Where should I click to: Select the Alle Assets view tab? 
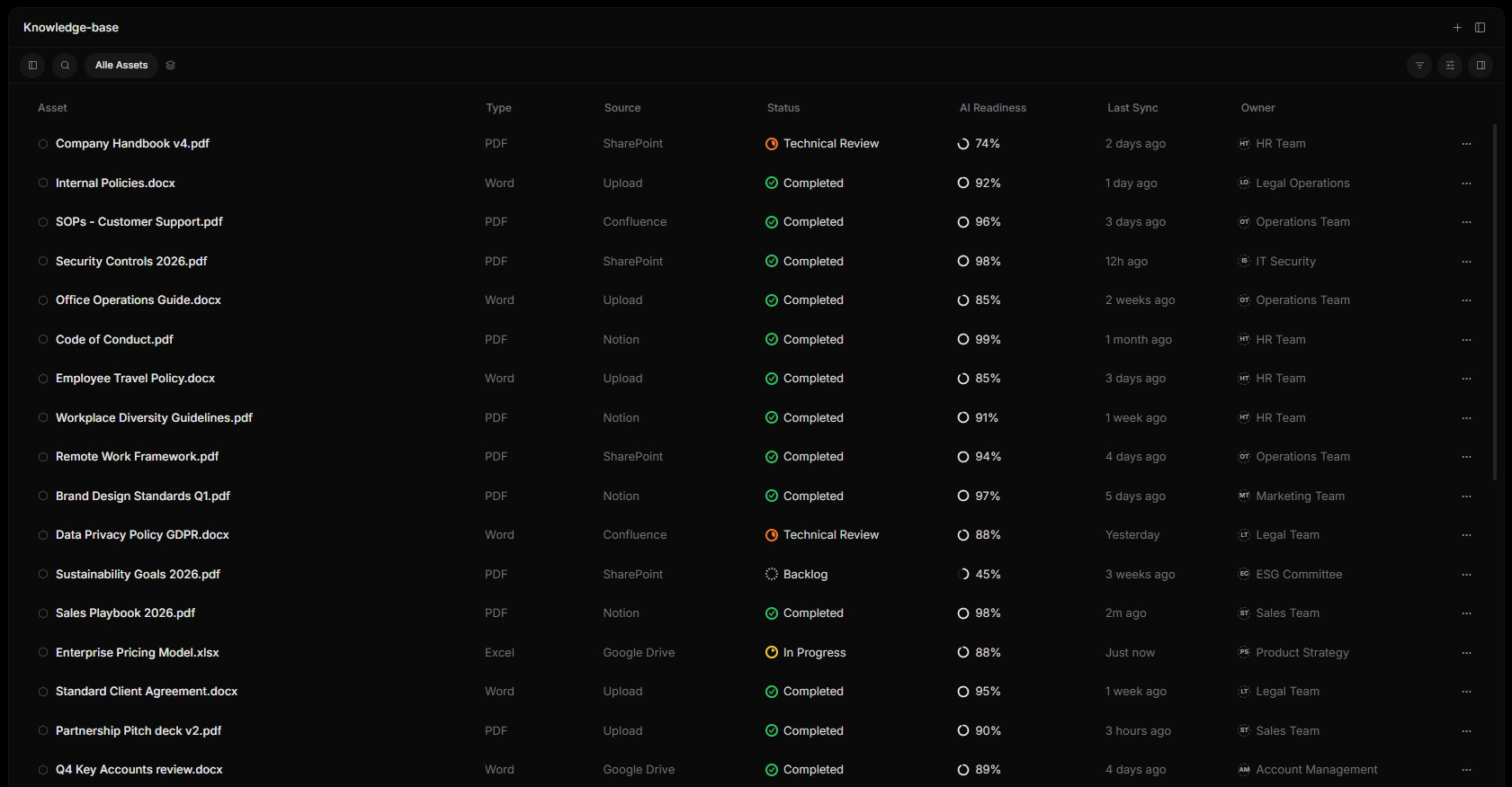(x=121, y=66)
